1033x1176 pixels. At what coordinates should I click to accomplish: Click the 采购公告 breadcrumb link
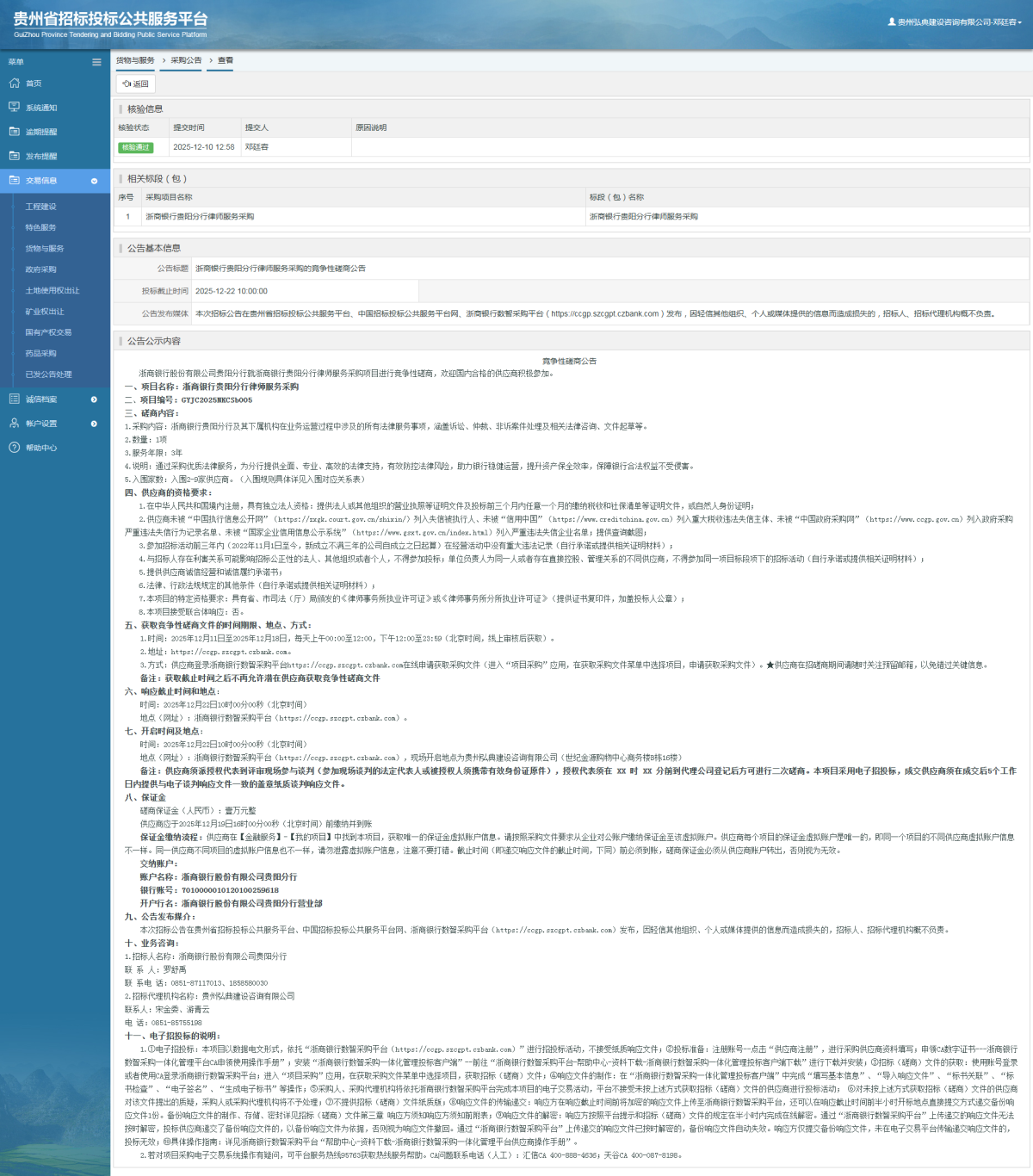pyautogui.click(x=186, y=60)
